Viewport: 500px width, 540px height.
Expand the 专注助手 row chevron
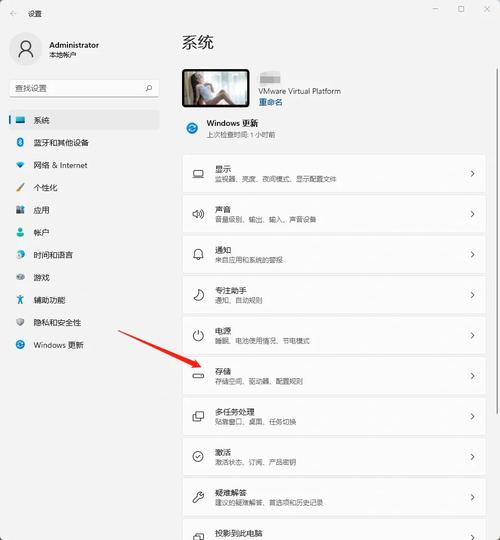coord(472,295)
